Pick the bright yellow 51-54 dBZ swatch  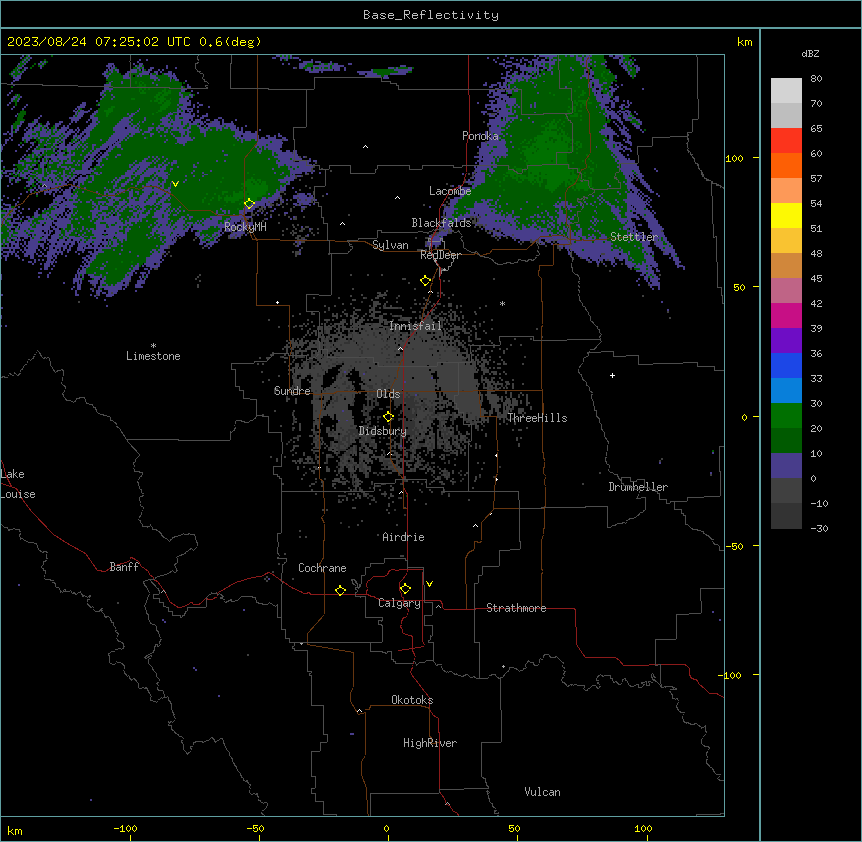tap(786, 215)
